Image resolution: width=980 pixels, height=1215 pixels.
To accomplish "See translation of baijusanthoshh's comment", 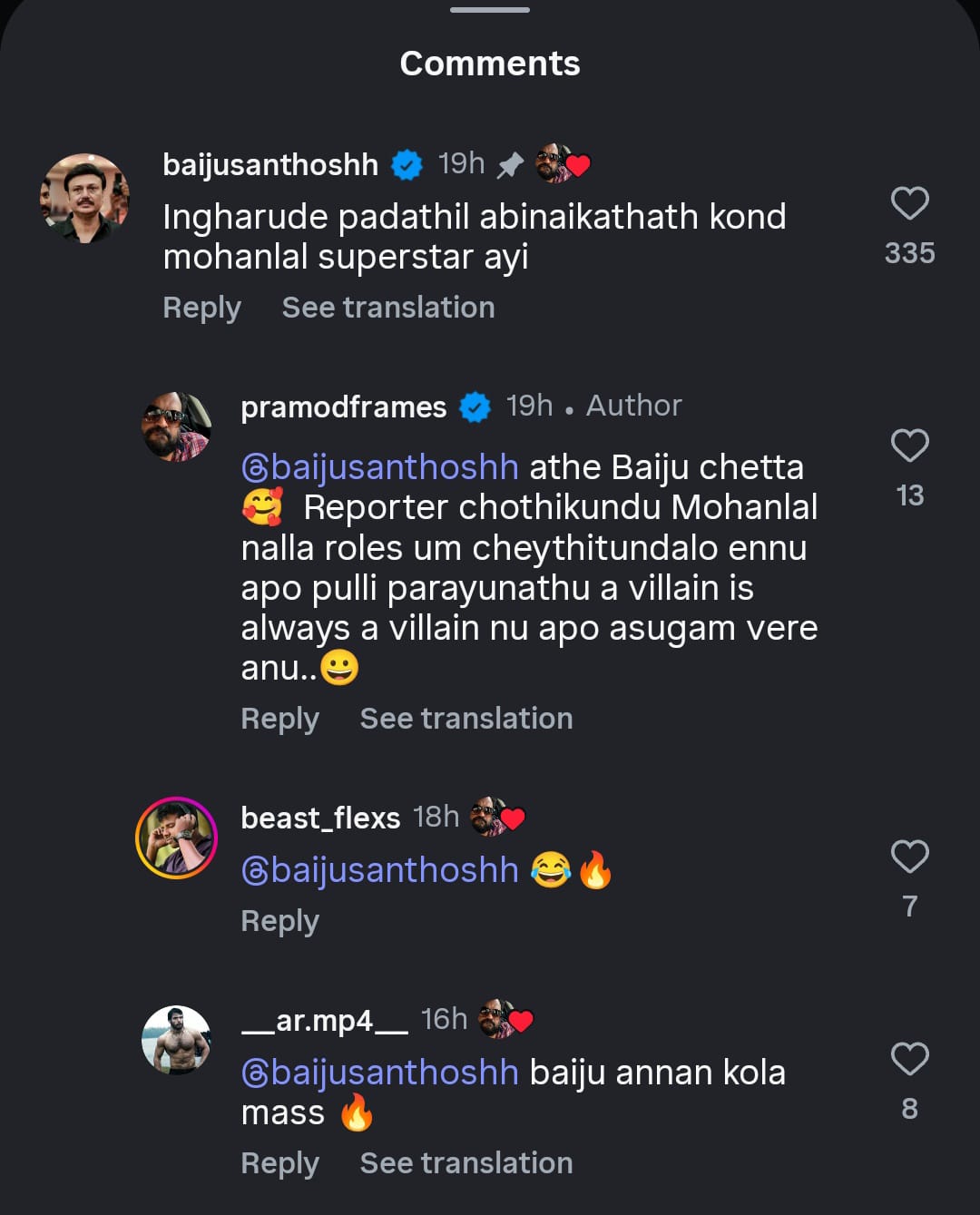I will pyautogui.click(x=388, y=308).
